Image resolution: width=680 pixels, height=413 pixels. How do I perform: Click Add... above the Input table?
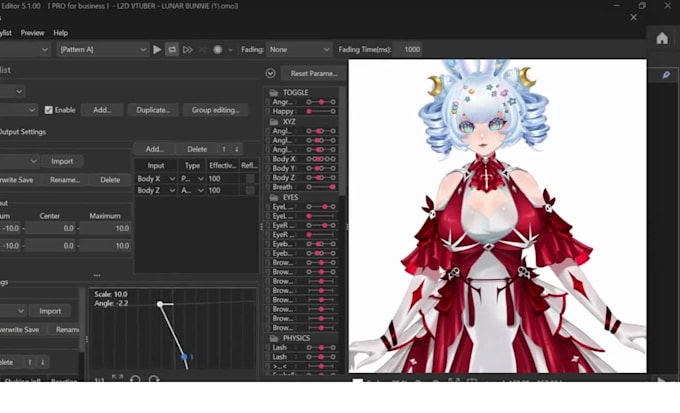pos(154,149)
